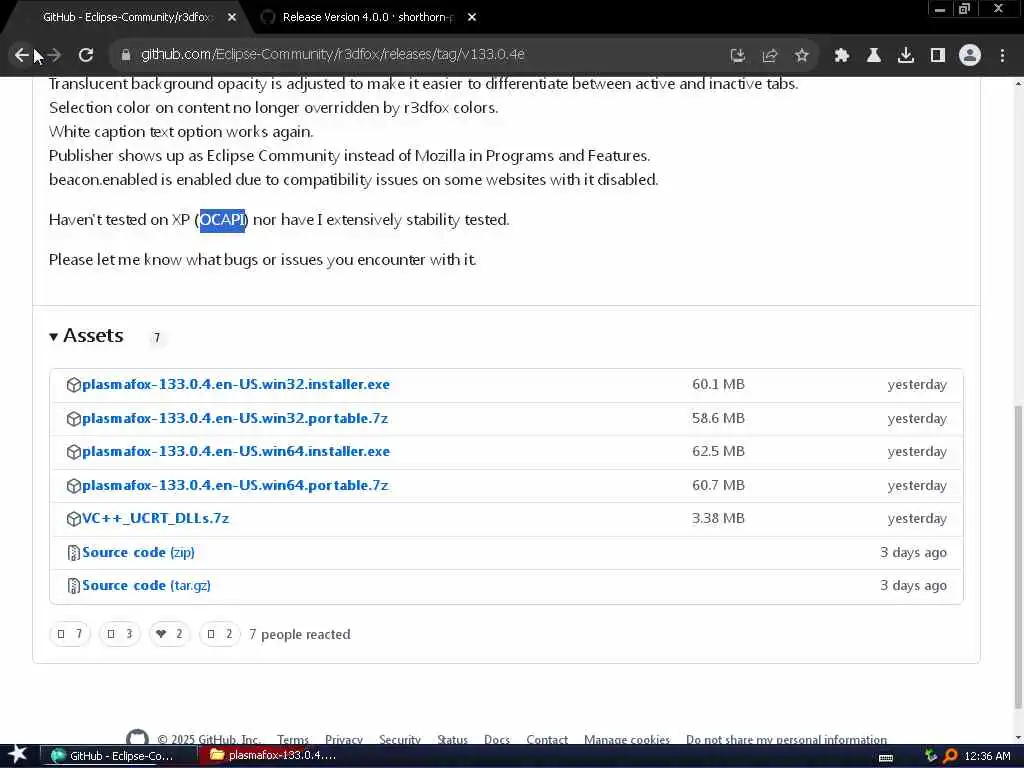The width and height of the screenshot is (1024, 768).
Task: Click the keyboard icon in system tray
Action: pos(886,758)
